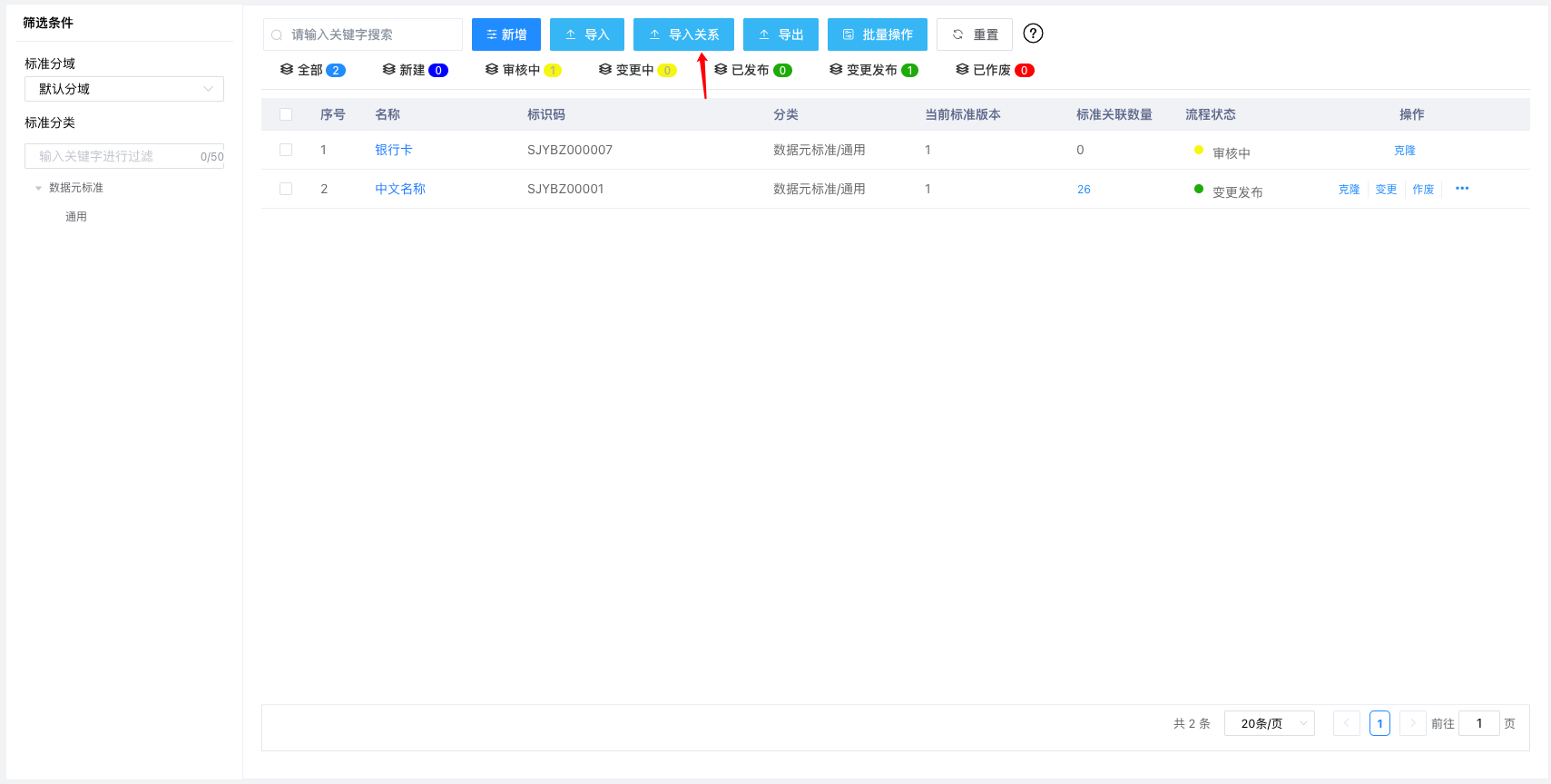Switch to the 变更发布 tab
The height and width of the screenshot is (784, 1551).
[873, 70]
